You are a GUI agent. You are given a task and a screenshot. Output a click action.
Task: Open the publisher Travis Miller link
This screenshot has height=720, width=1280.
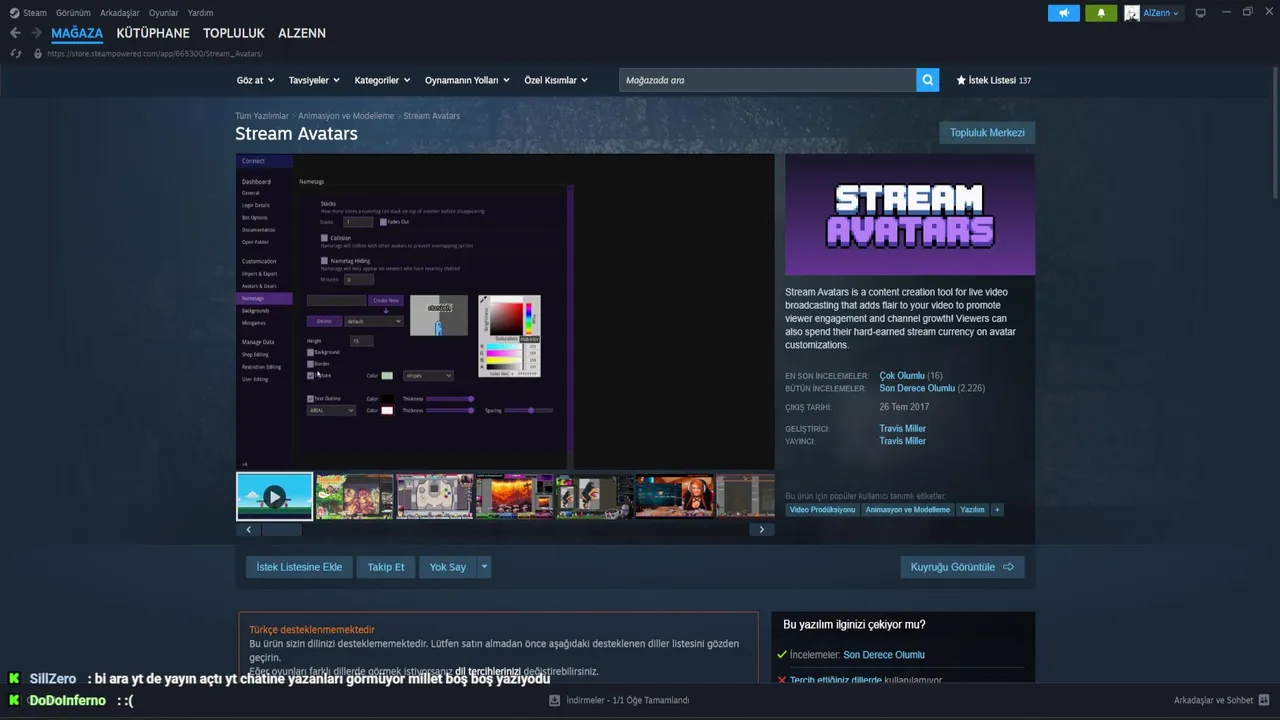click(x=902, y=441)
